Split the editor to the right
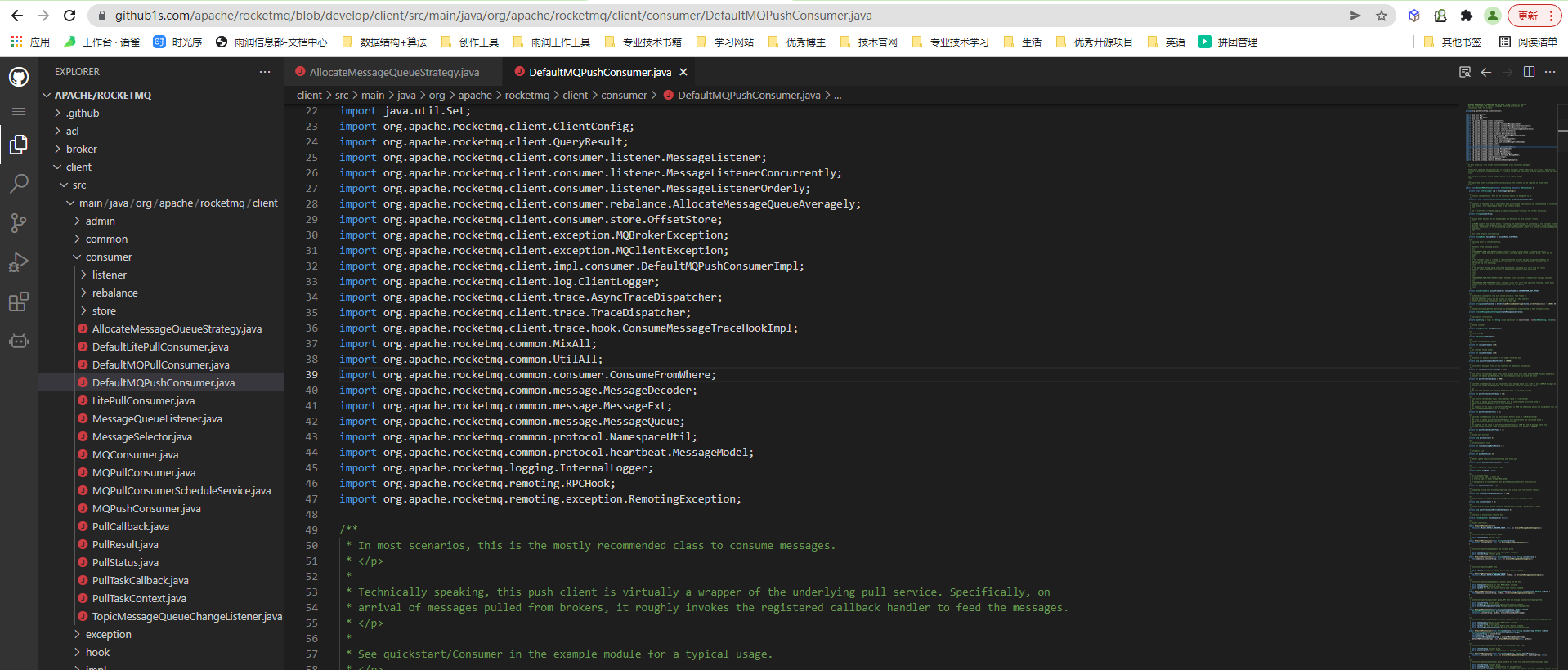 coord(1529,72)
